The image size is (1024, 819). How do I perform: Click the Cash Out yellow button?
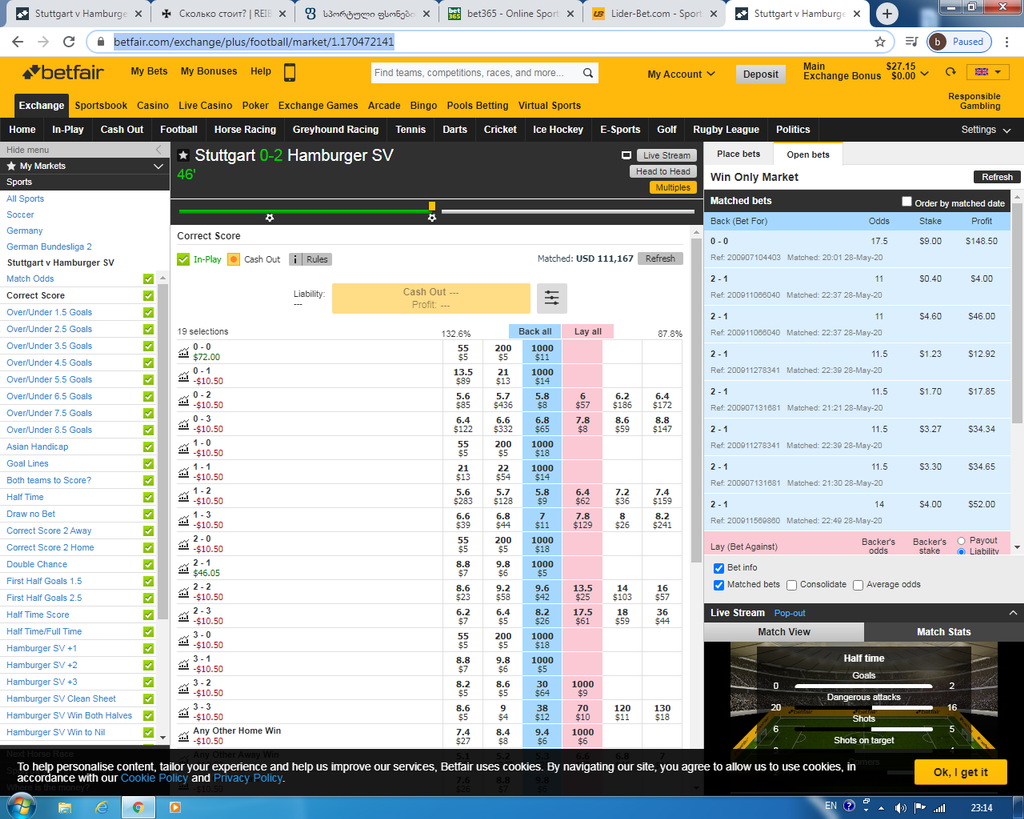point(431,298)
